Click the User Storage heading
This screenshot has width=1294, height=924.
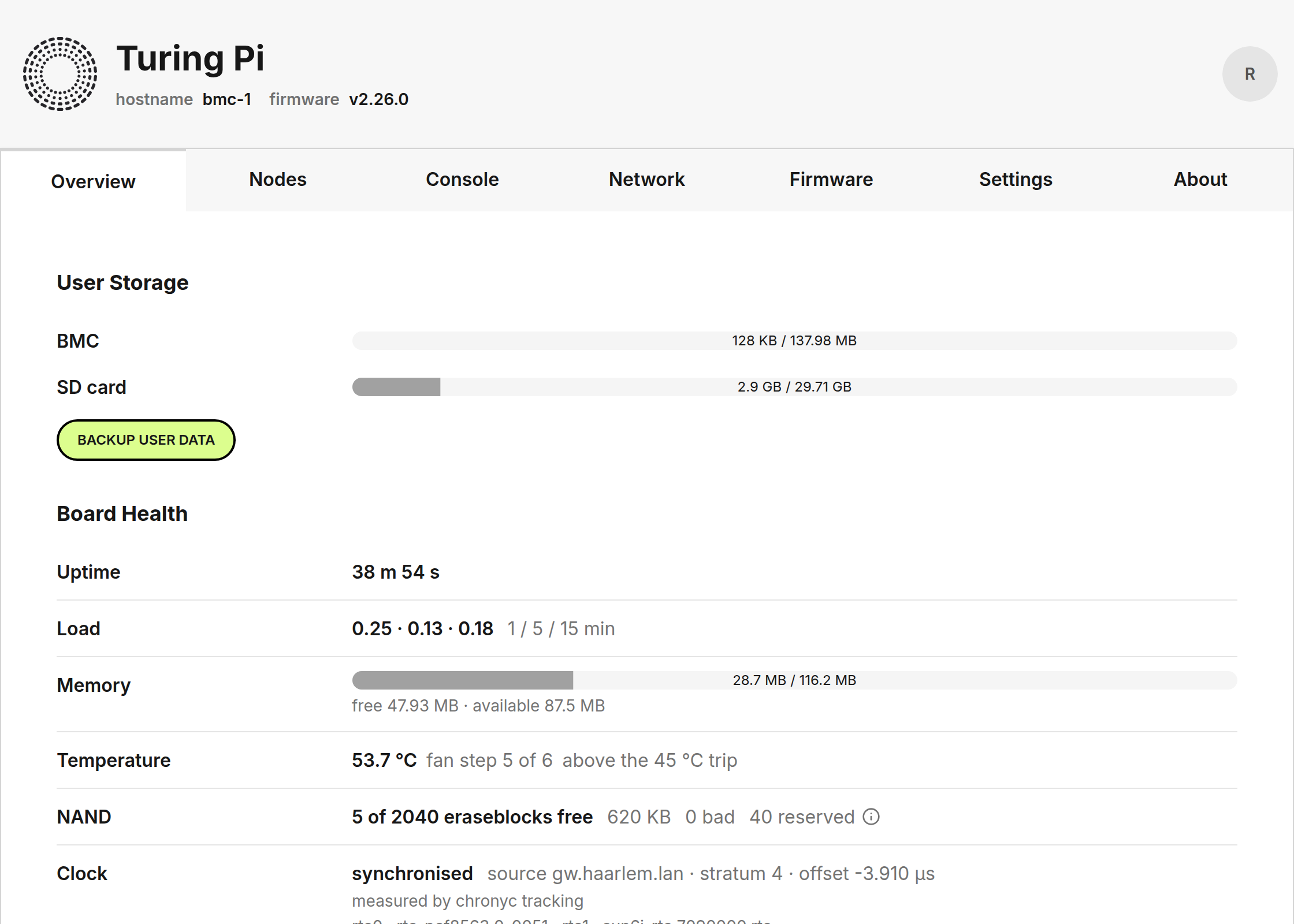[x=122, y=282]
